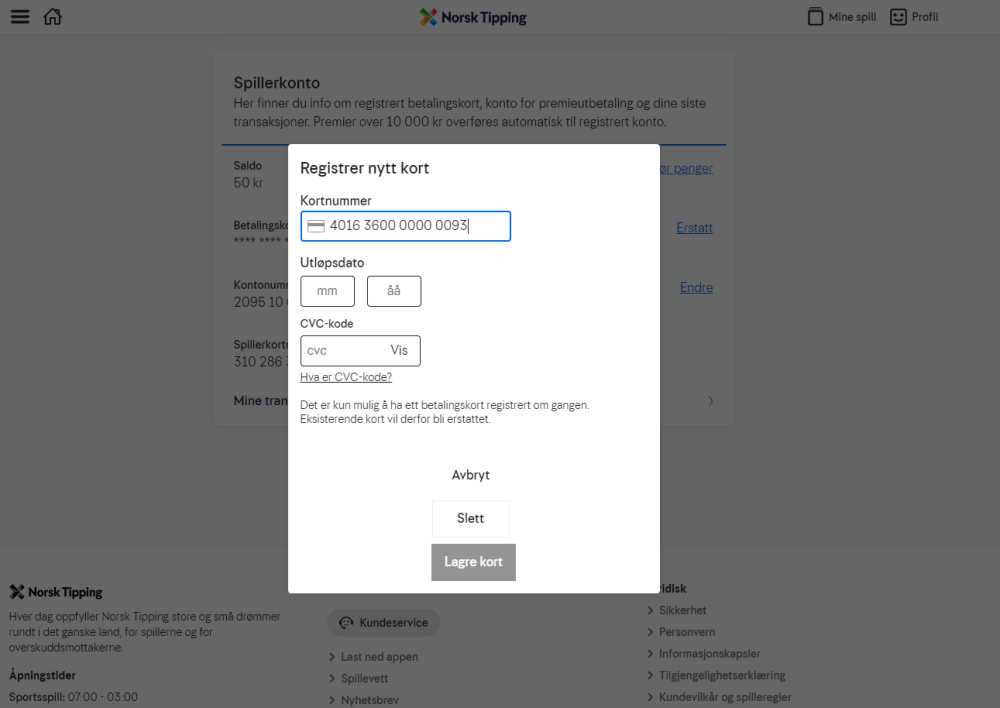
Task: Click the Lagre kort button
Action: (x=473, y=562)
